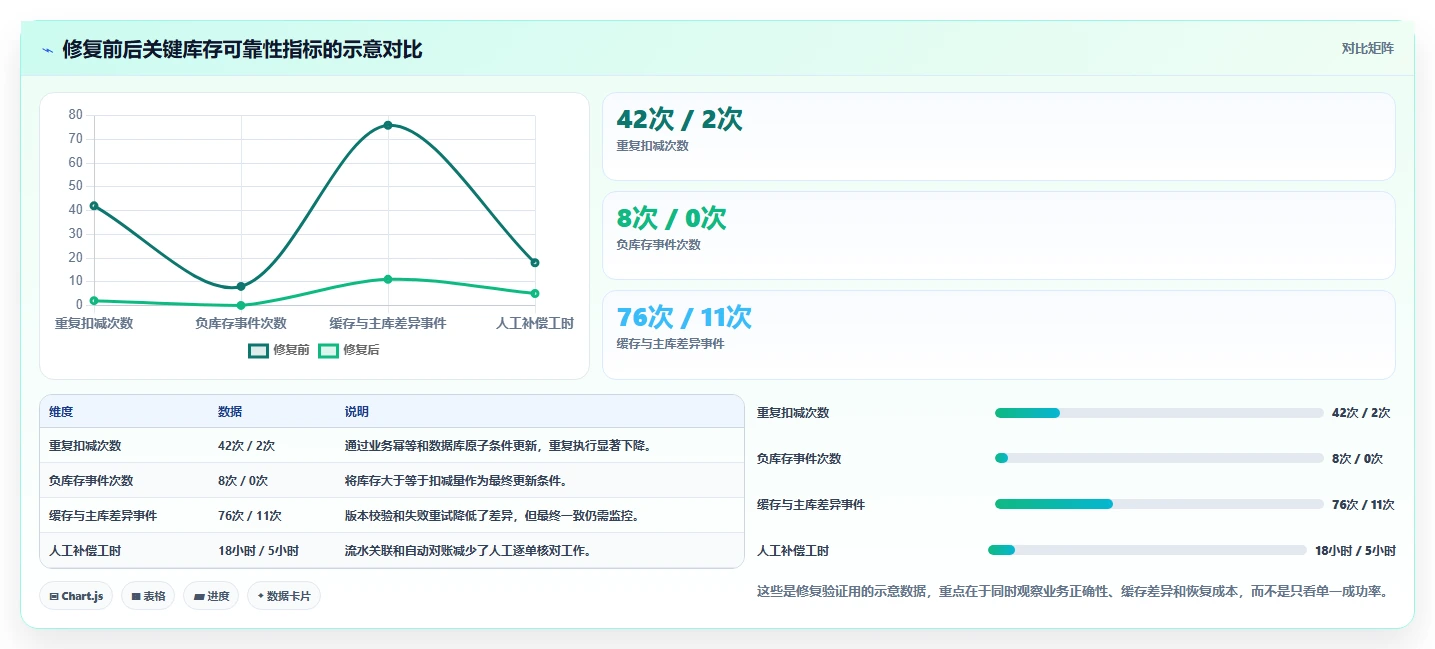Click table cell 人工补偿工时
Screen dimensions: 1435x649
(x=85, y=551)
